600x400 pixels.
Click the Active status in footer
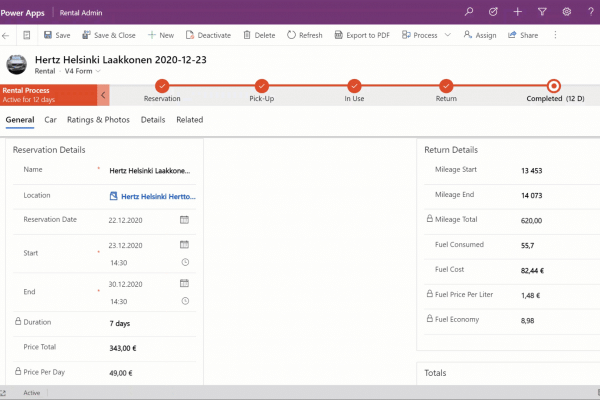(31, 393)
